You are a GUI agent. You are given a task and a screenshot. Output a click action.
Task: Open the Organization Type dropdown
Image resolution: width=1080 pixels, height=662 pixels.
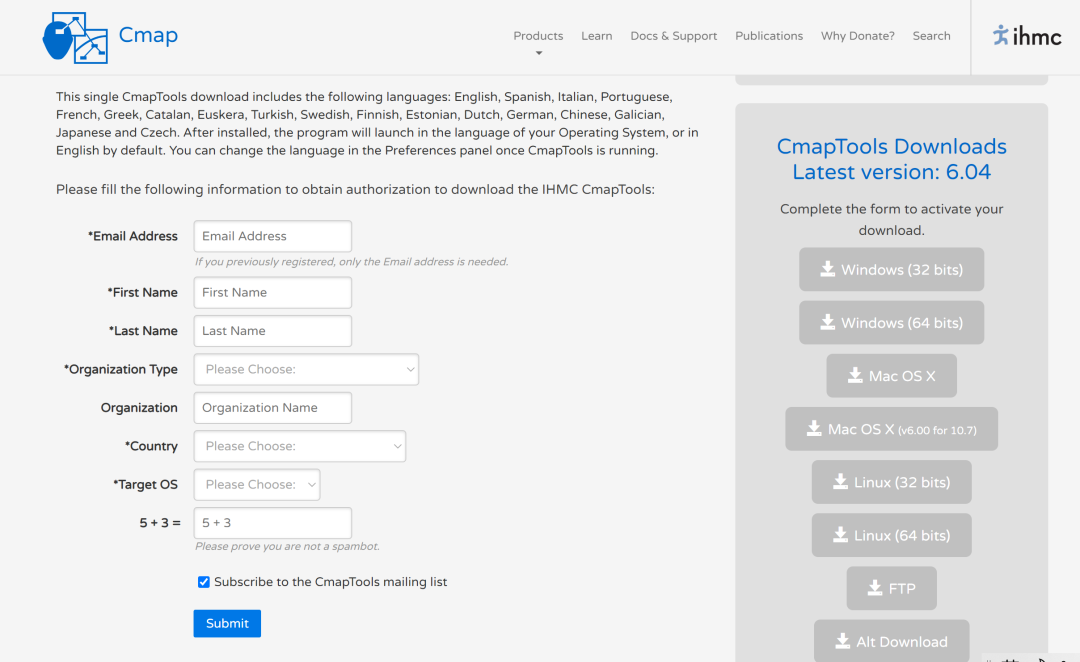[307, 370]
